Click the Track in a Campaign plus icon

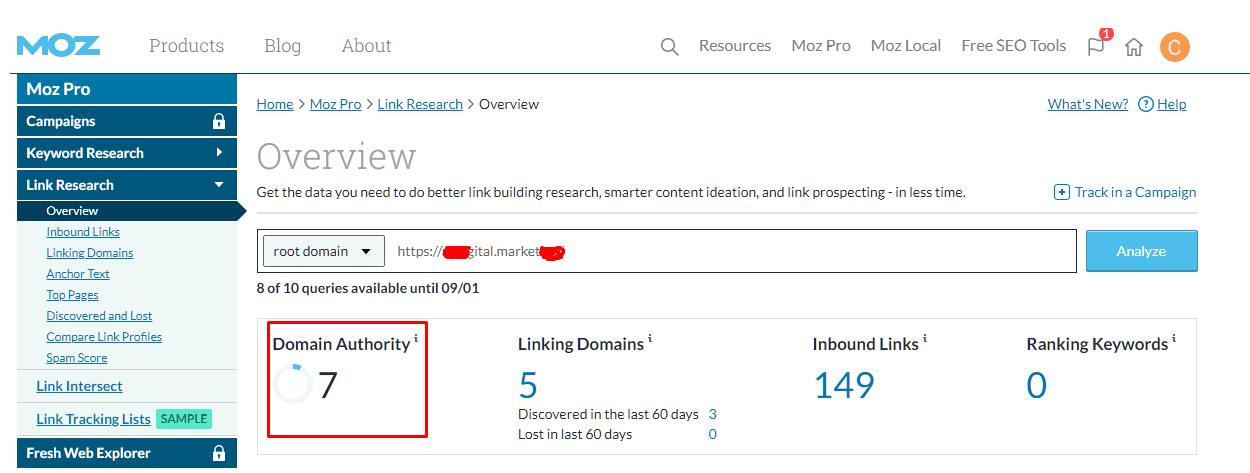pos(1062,192)
